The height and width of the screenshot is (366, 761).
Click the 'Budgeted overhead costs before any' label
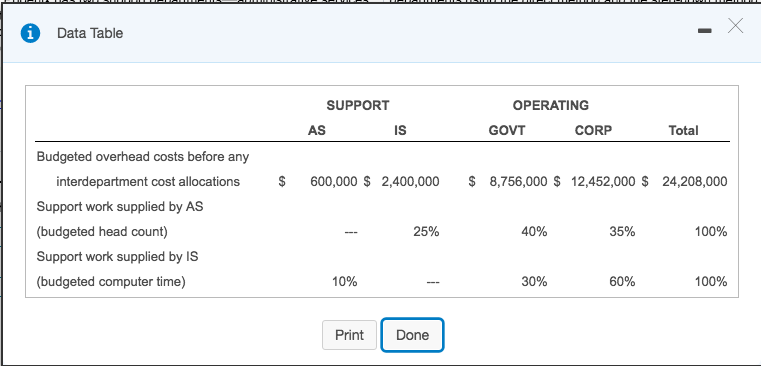point(143,157)
